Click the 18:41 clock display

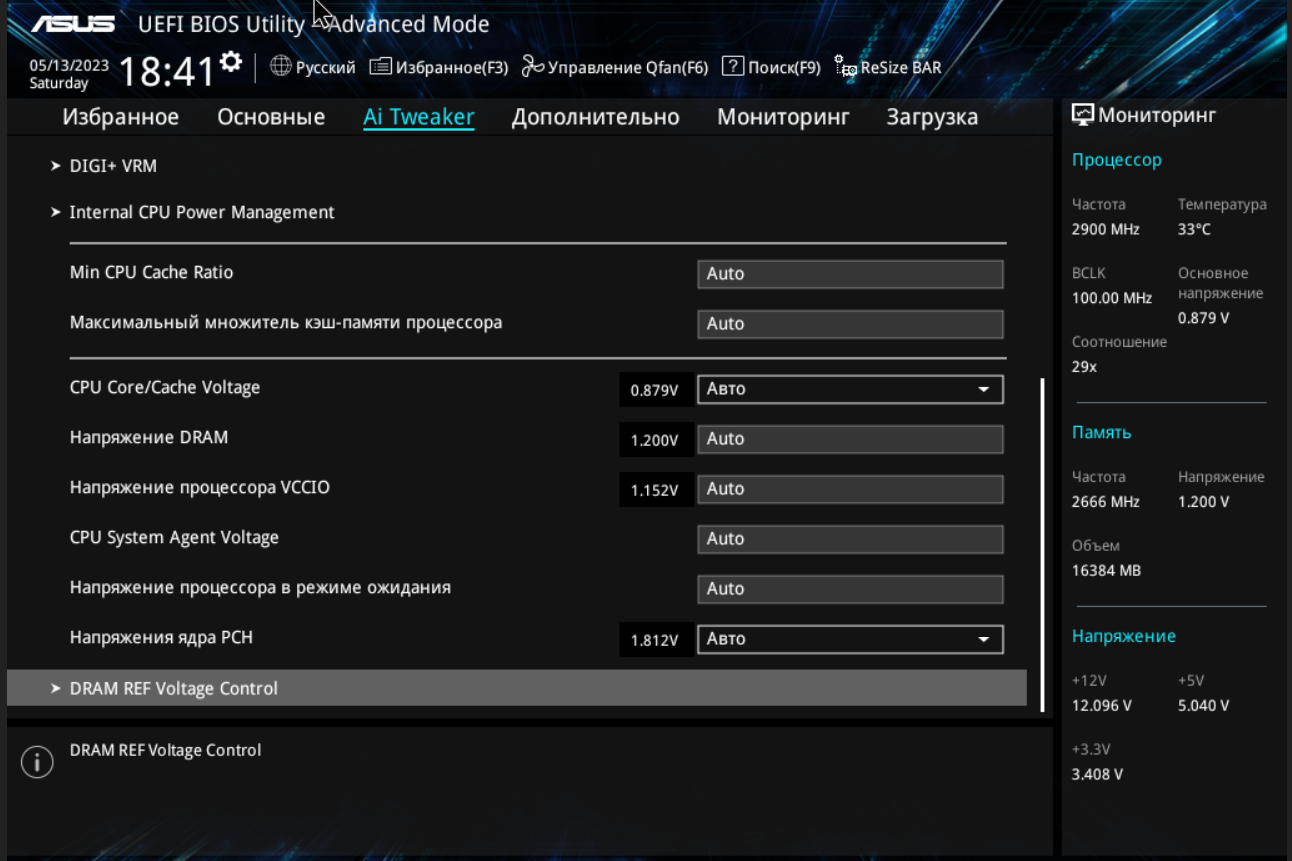coord(167,71)
